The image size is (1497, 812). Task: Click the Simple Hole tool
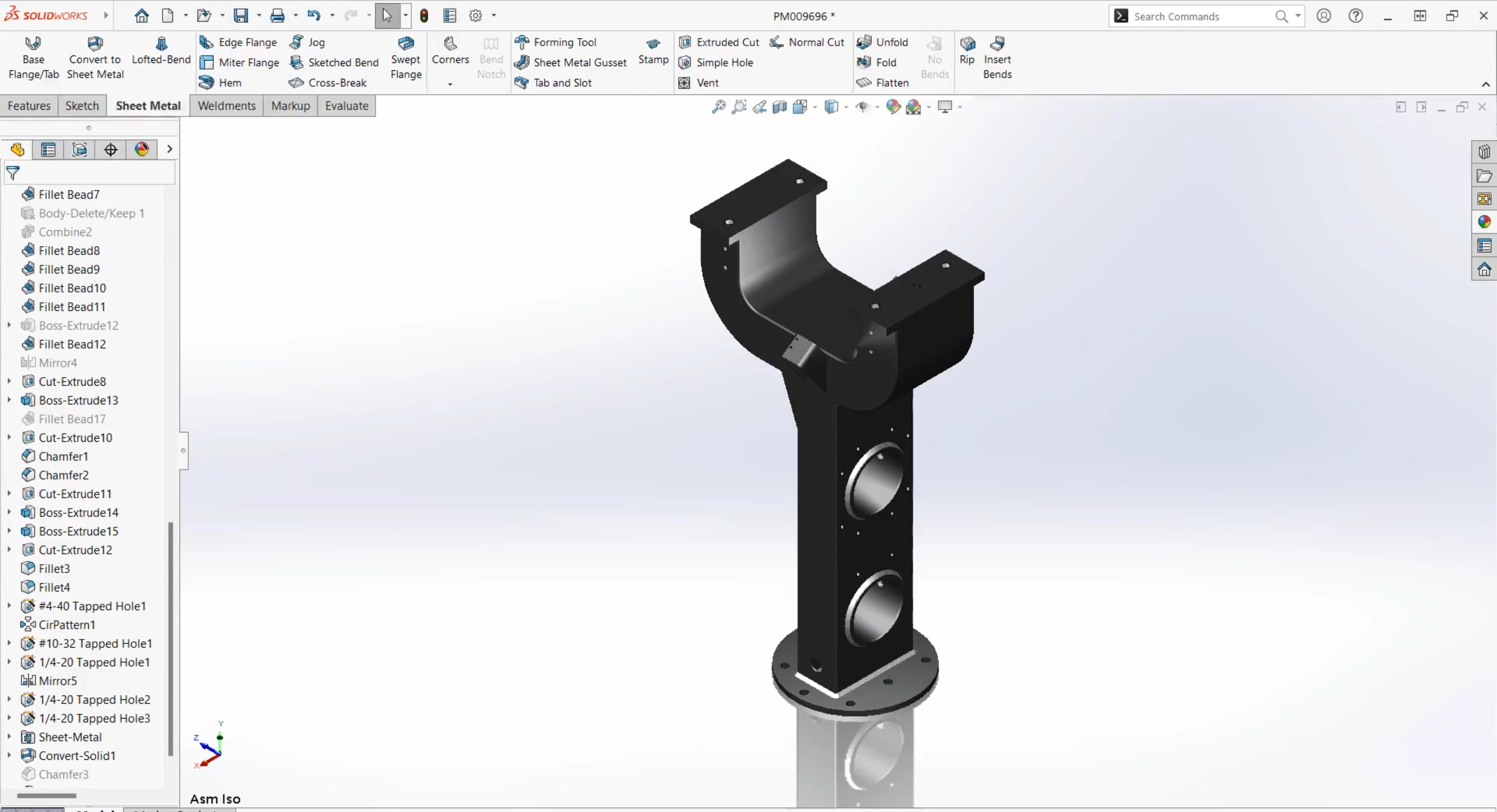[x=716, y=63]
